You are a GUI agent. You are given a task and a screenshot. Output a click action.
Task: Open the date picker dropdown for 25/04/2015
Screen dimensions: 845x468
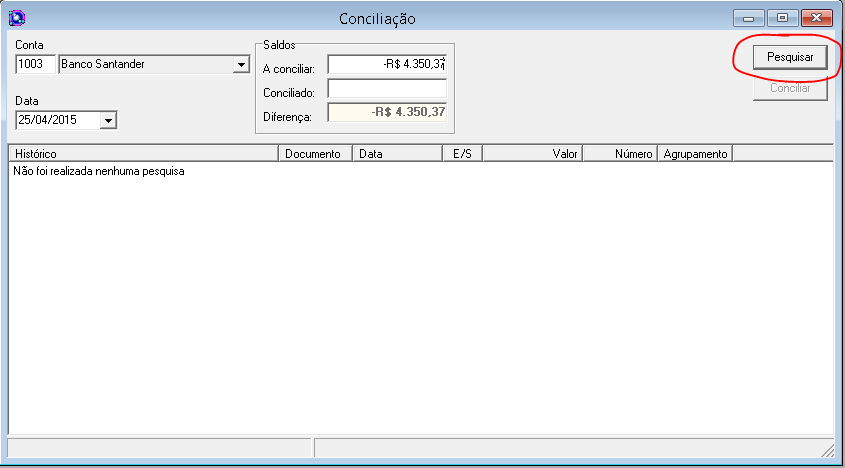point(108,121)
